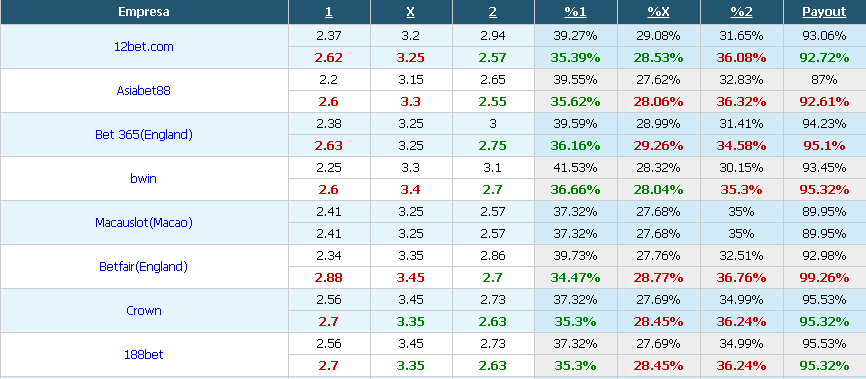
Task: Click the Bet 365(England) link
Action: 144,135
